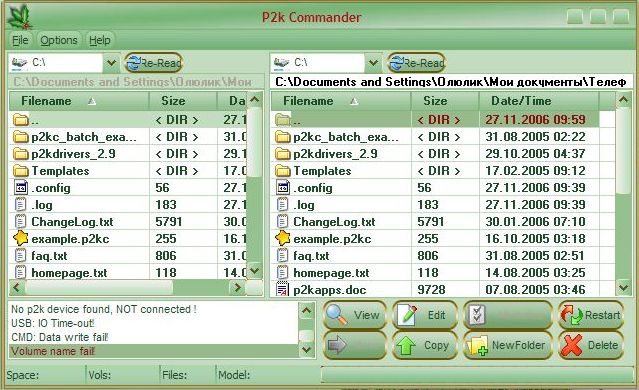
Task: Sort left panel by Size column
Action: click(x=183, y=101)
